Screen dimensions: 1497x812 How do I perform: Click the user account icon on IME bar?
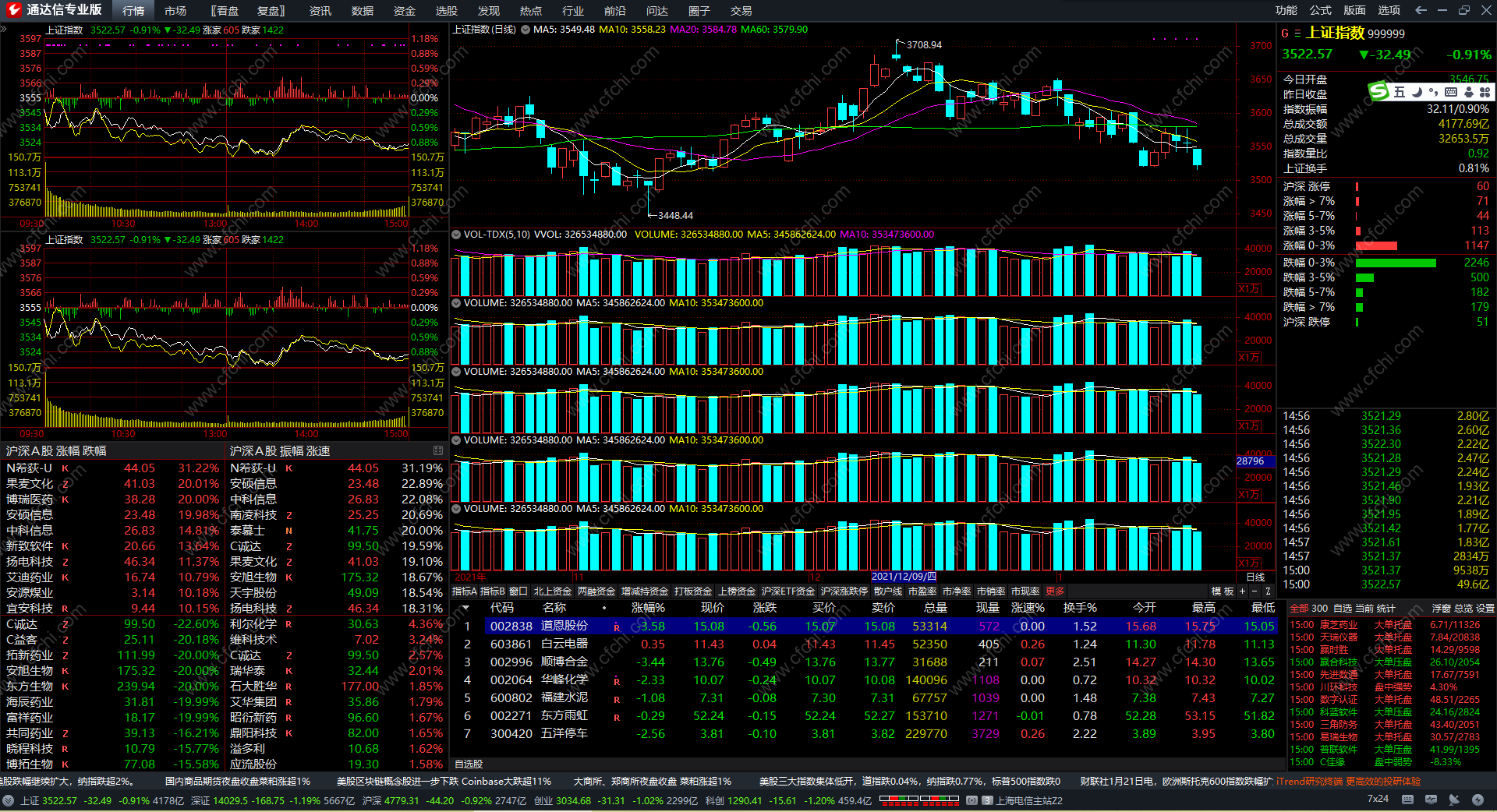pyautogui.click(x=1468, y=92)
